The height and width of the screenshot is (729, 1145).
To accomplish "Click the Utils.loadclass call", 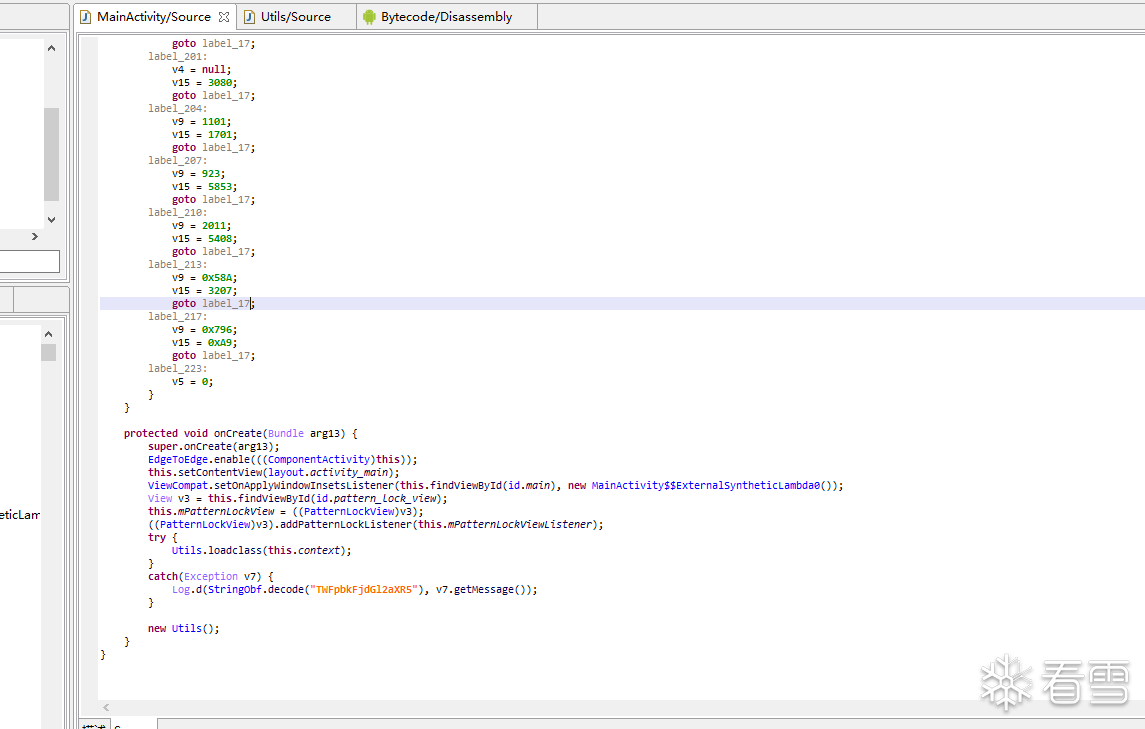I will [x=261, y=551].
